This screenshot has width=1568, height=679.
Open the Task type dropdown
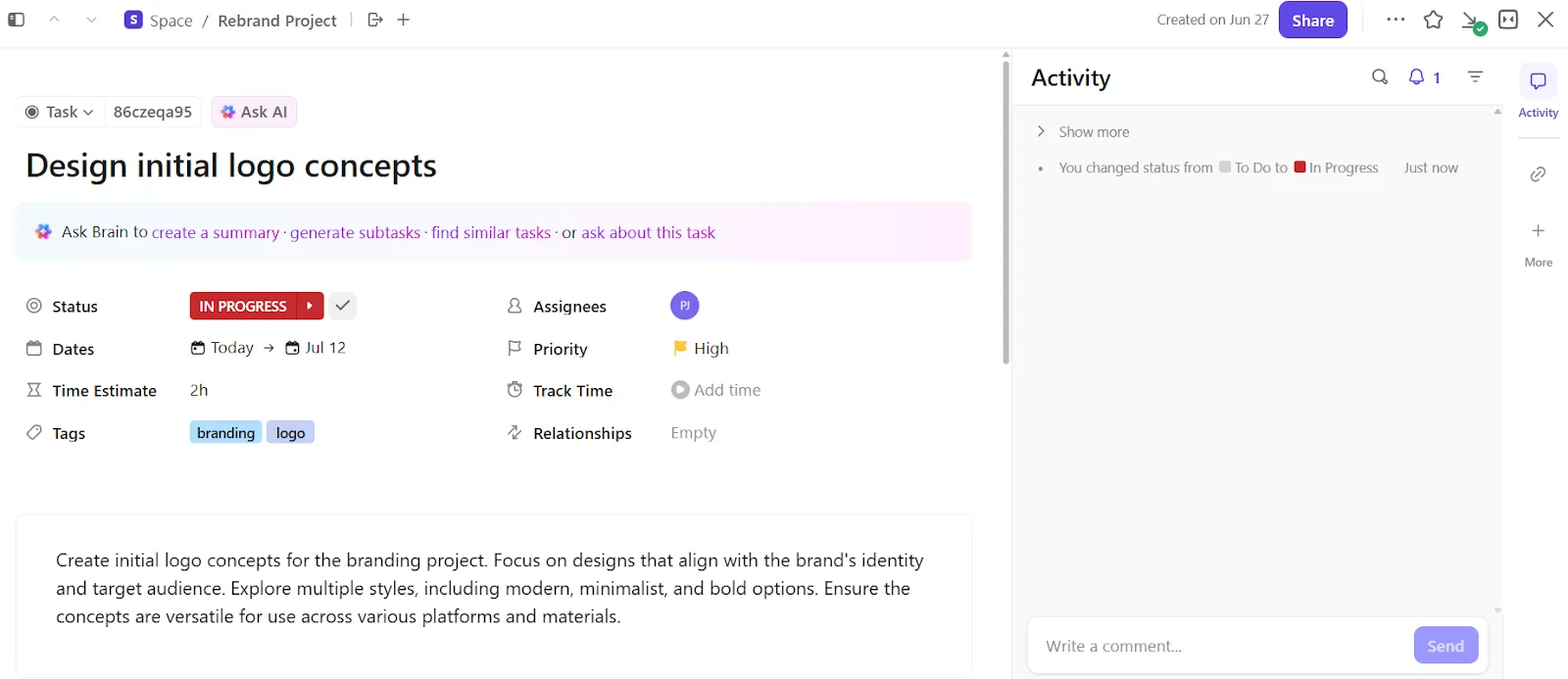[59, 112]
